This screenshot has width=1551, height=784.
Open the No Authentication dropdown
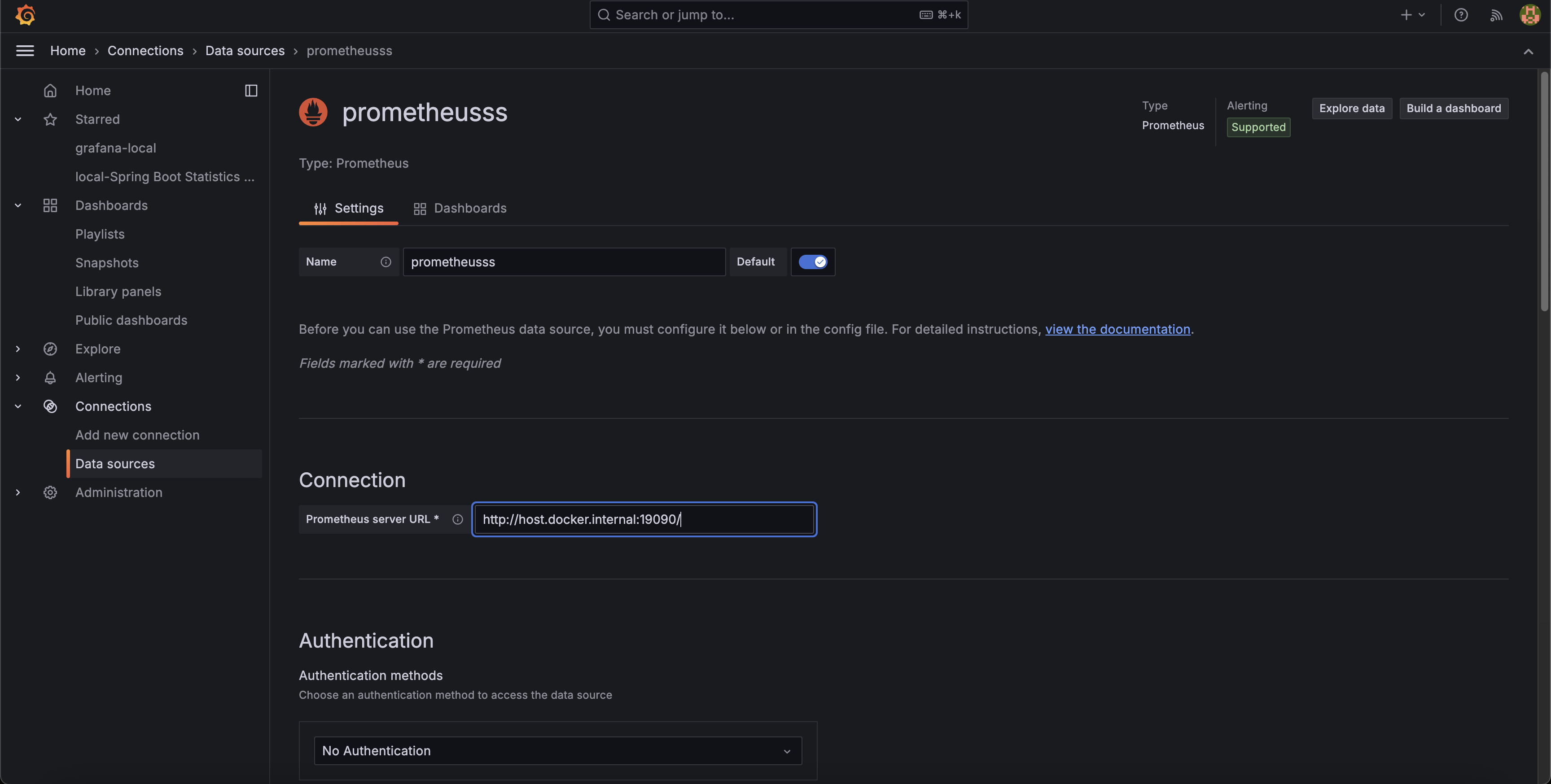click(557, 751)
